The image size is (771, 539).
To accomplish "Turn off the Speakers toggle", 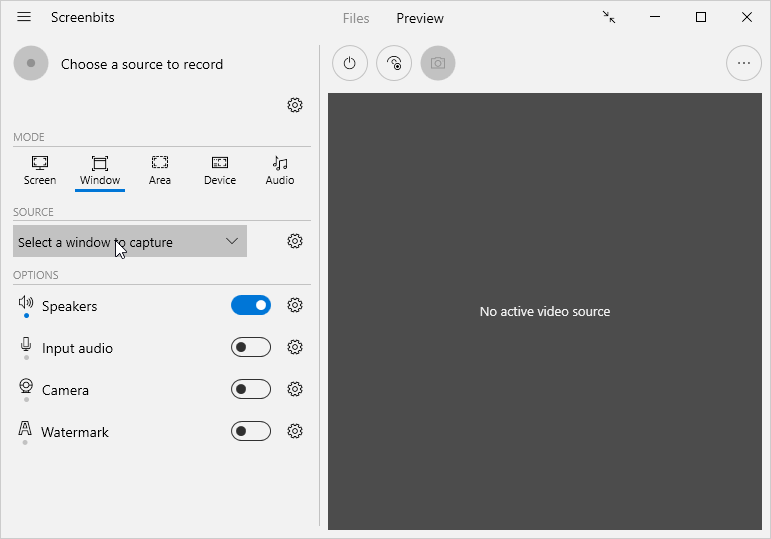I will [x=251, y=305].
